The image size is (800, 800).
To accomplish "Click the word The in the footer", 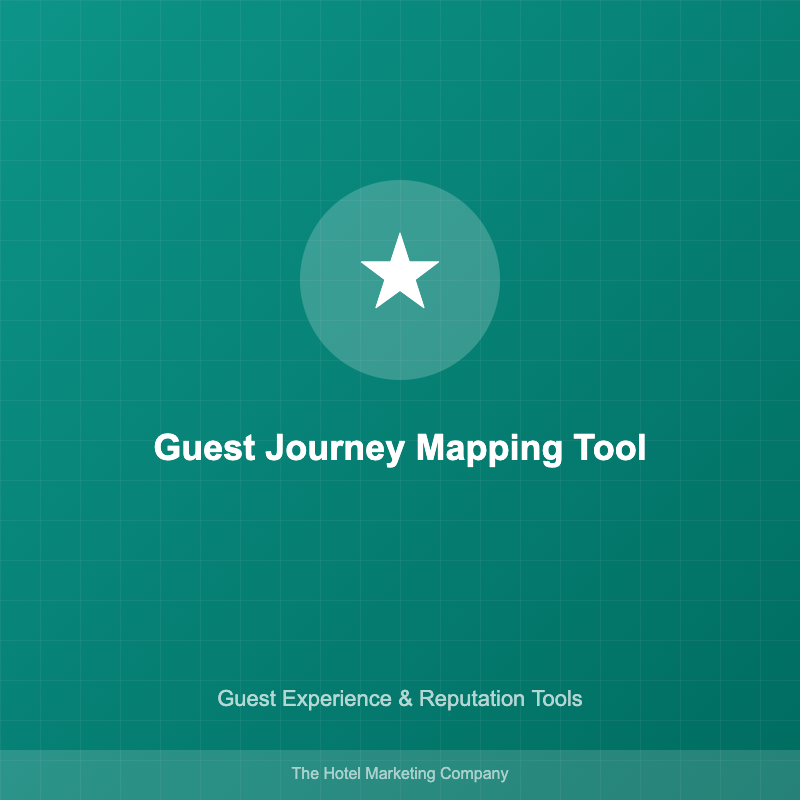I will pyautogui.click(x=305, y=773).
